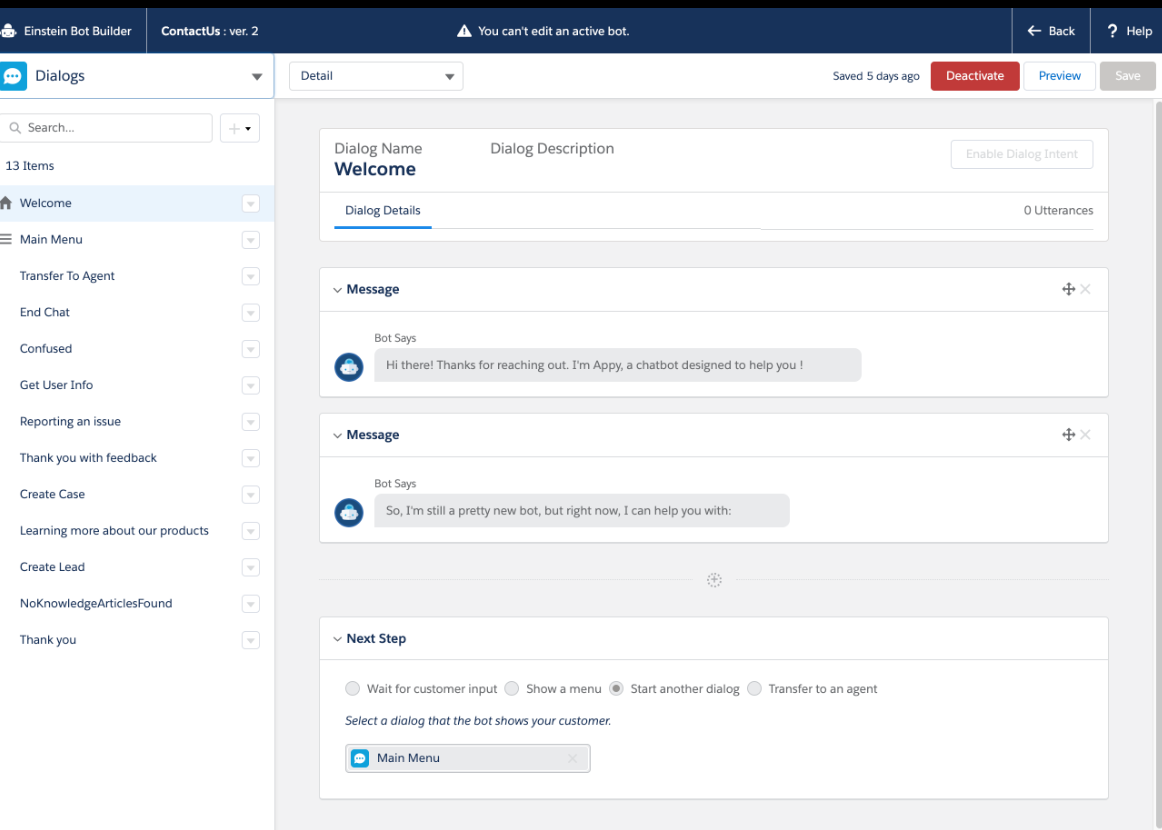Open dropdown for Main Menu dialog row
Screen dimensions: 1162x830
250,240
